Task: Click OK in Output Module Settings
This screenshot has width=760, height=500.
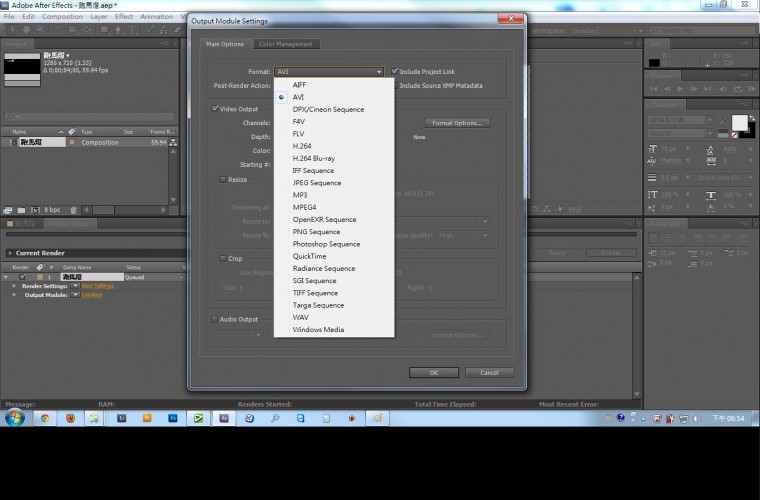Action: pyautogui.click(x=433, y=372)
